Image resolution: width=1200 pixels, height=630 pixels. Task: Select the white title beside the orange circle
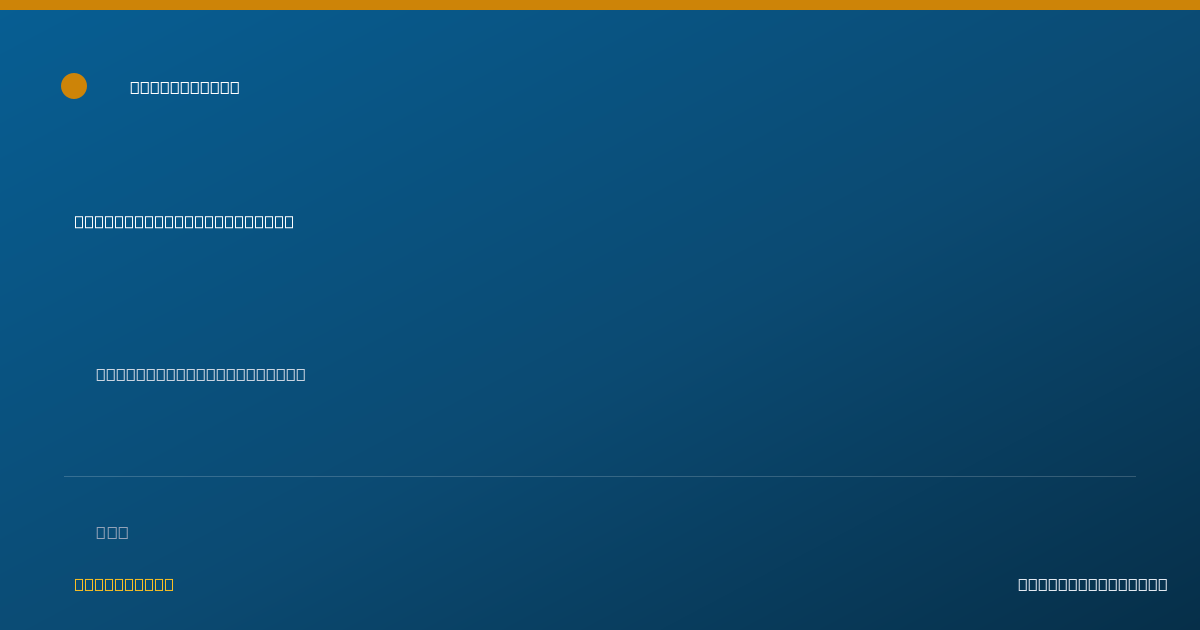point(185,87)
